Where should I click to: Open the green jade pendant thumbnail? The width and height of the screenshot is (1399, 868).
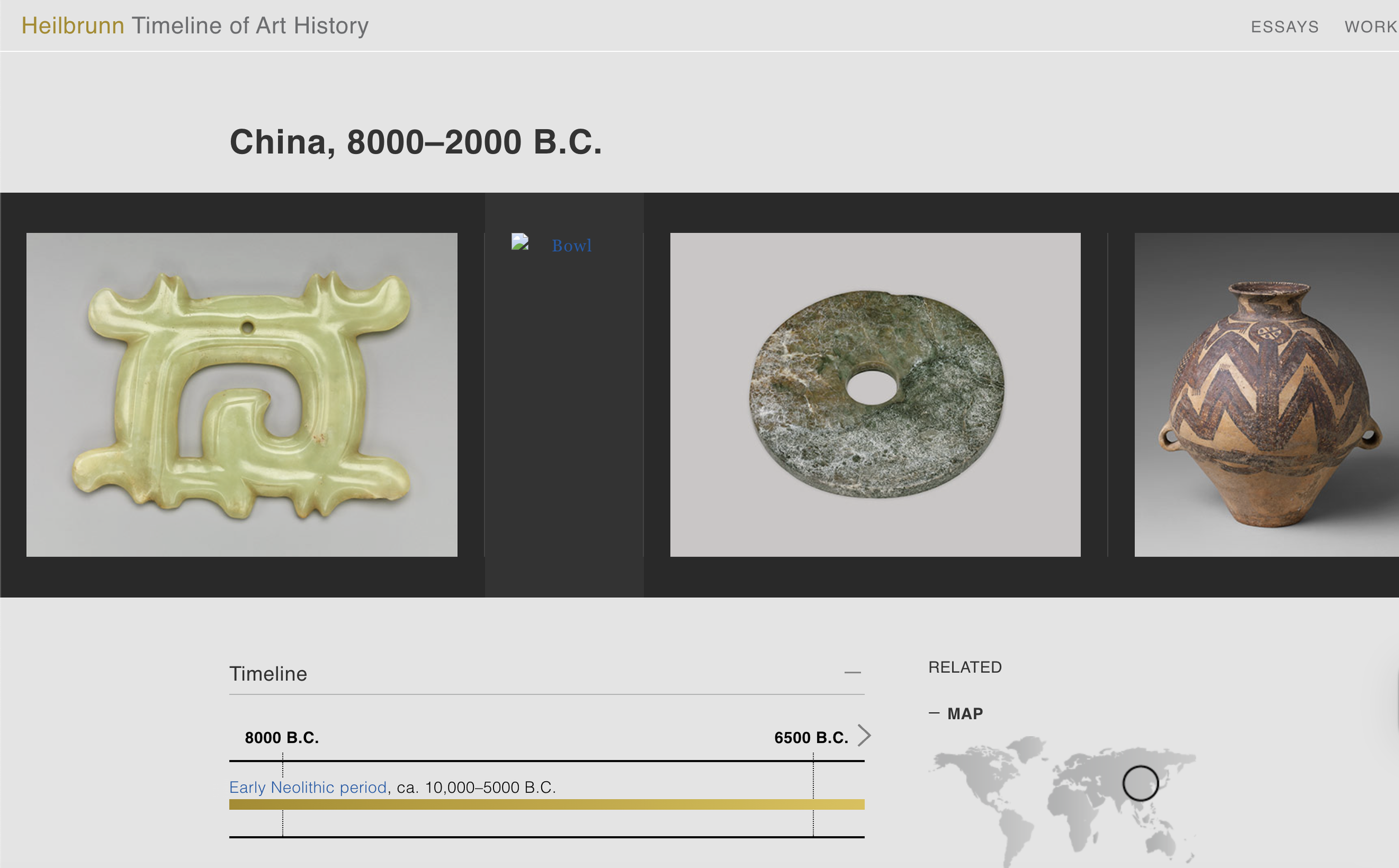coord(242,394)
